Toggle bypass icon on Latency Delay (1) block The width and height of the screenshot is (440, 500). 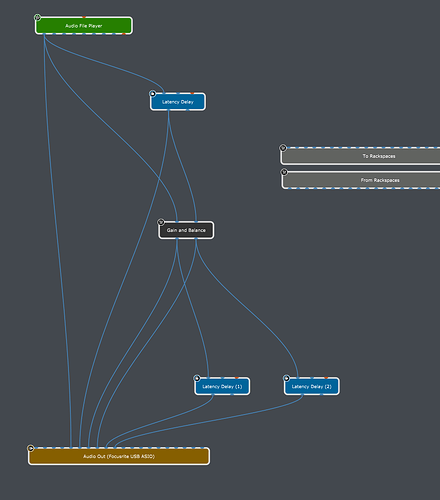click(197, 378)
